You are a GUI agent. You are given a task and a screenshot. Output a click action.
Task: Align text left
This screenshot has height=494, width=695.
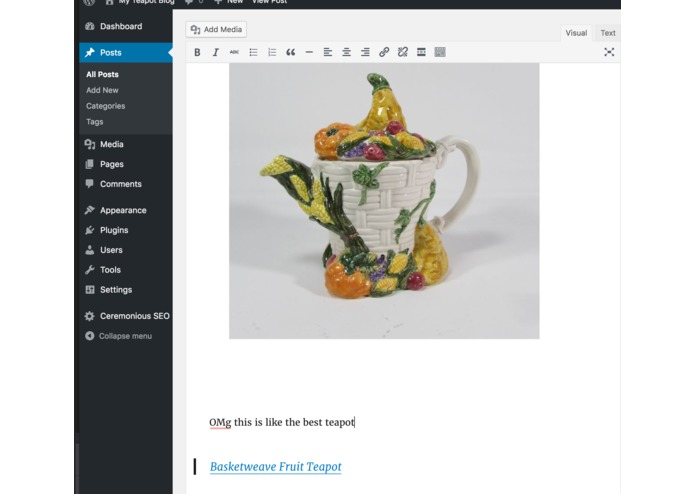click(328, 52)
